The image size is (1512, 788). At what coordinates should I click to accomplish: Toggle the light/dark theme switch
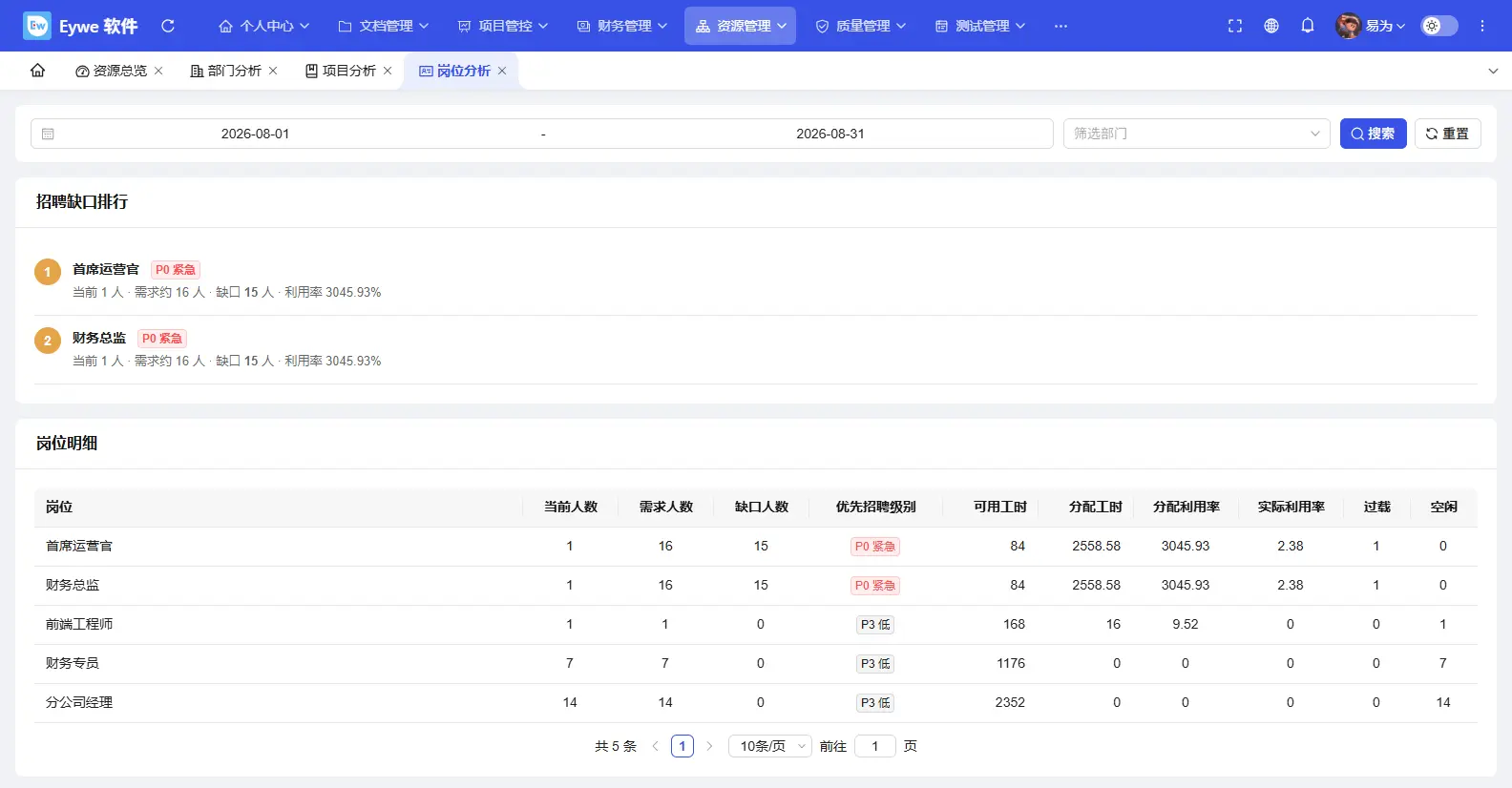[1439, 26]
